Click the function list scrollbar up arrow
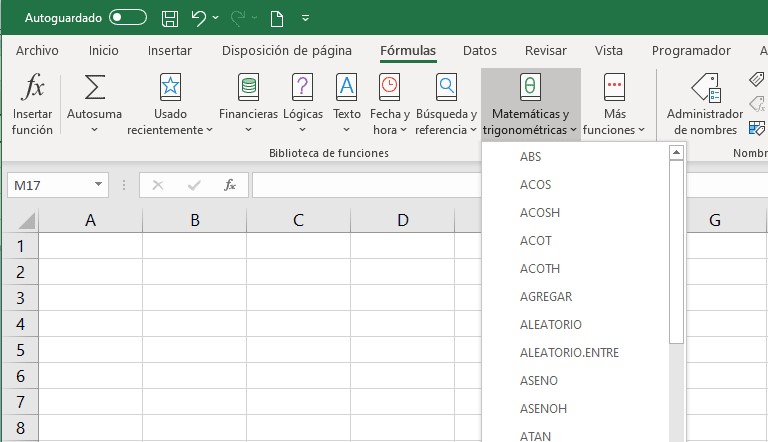Viewport: 768px width, 442px height. click(676, 153)
